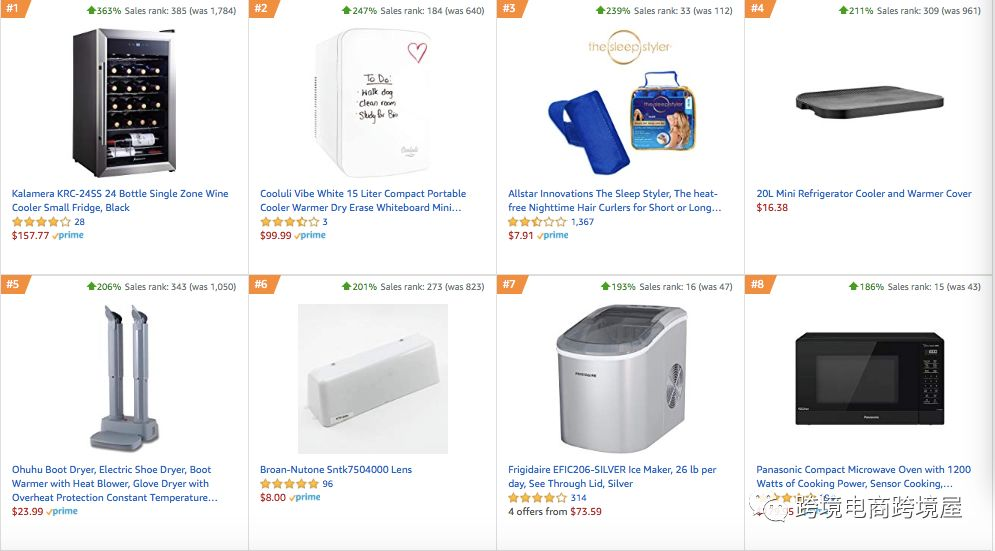Click the Broan-Nutone white lens image

373,378
